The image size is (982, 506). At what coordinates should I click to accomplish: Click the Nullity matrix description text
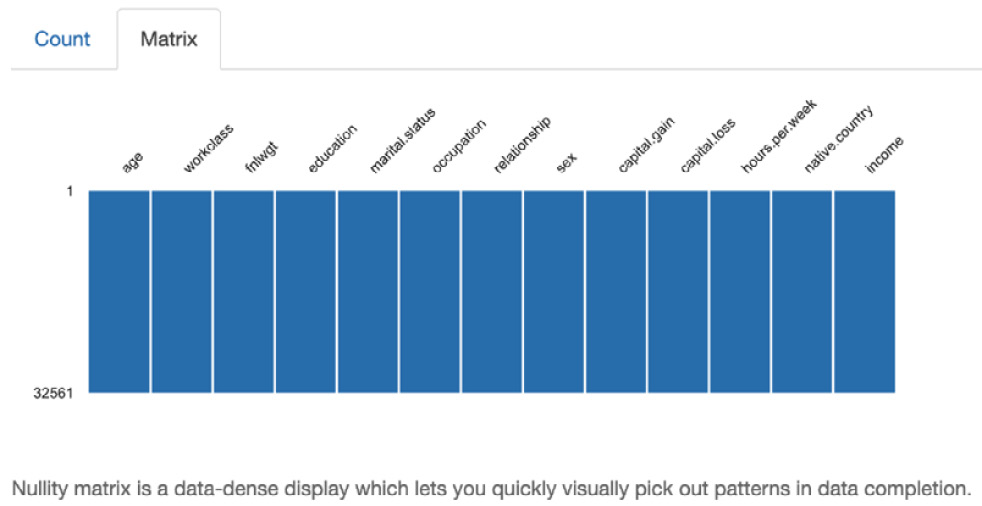point(491,488)
